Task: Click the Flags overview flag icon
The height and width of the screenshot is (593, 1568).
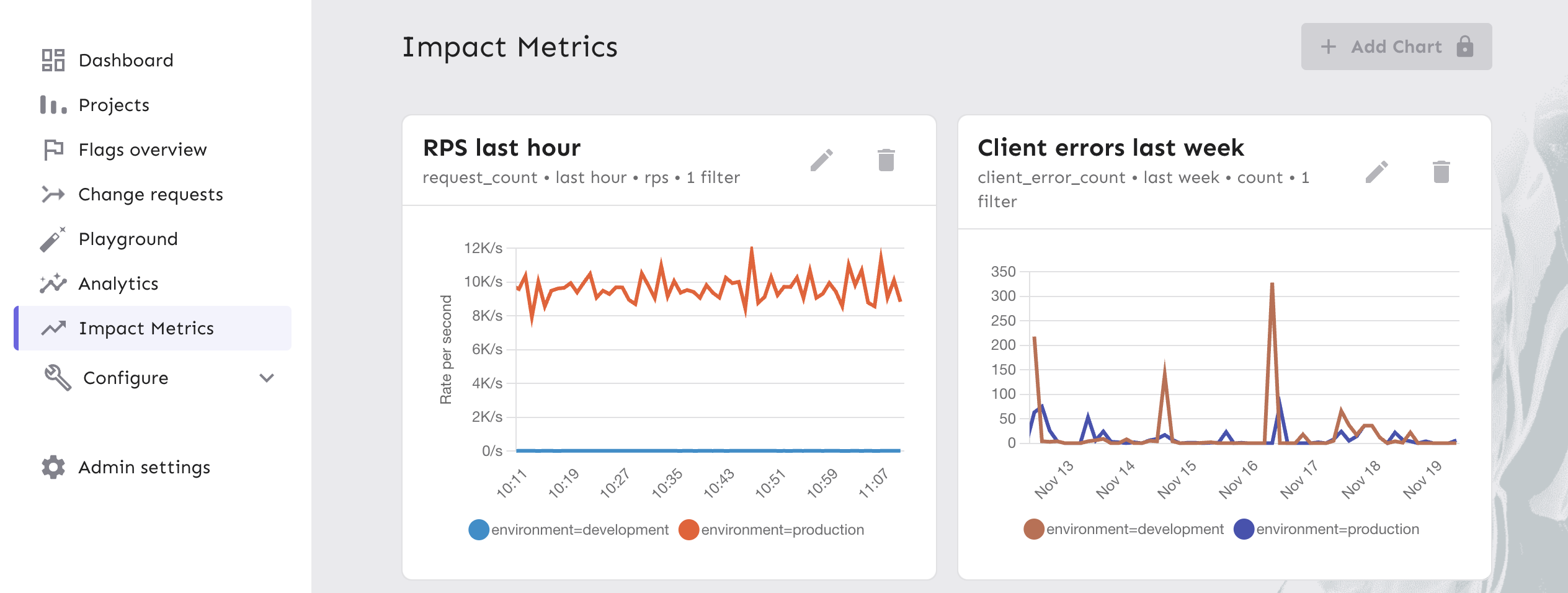Action: 55,149
